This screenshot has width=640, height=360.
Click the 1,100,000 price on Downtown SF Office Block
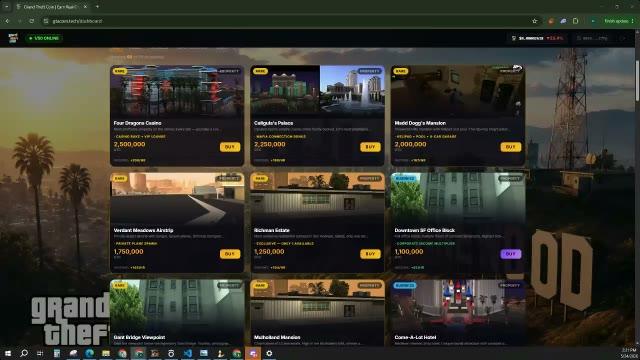[x=409, y=251]
